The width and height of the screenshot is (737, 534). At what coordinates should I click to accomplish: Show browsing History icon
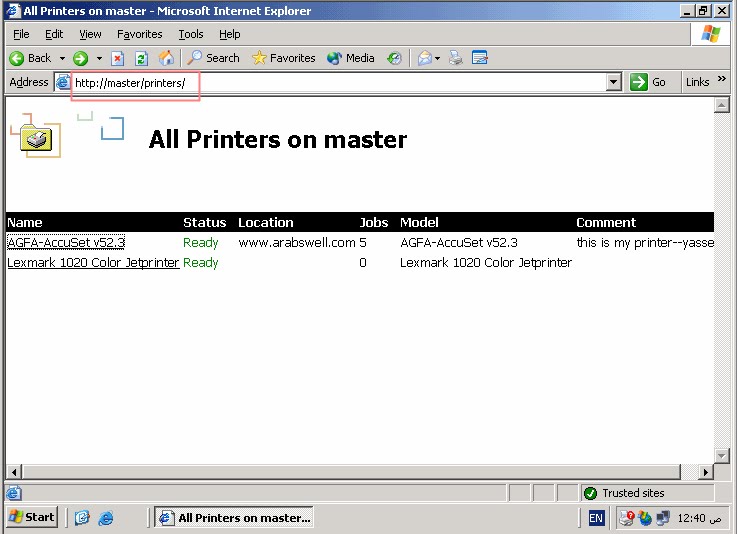(x=394, y=58)
